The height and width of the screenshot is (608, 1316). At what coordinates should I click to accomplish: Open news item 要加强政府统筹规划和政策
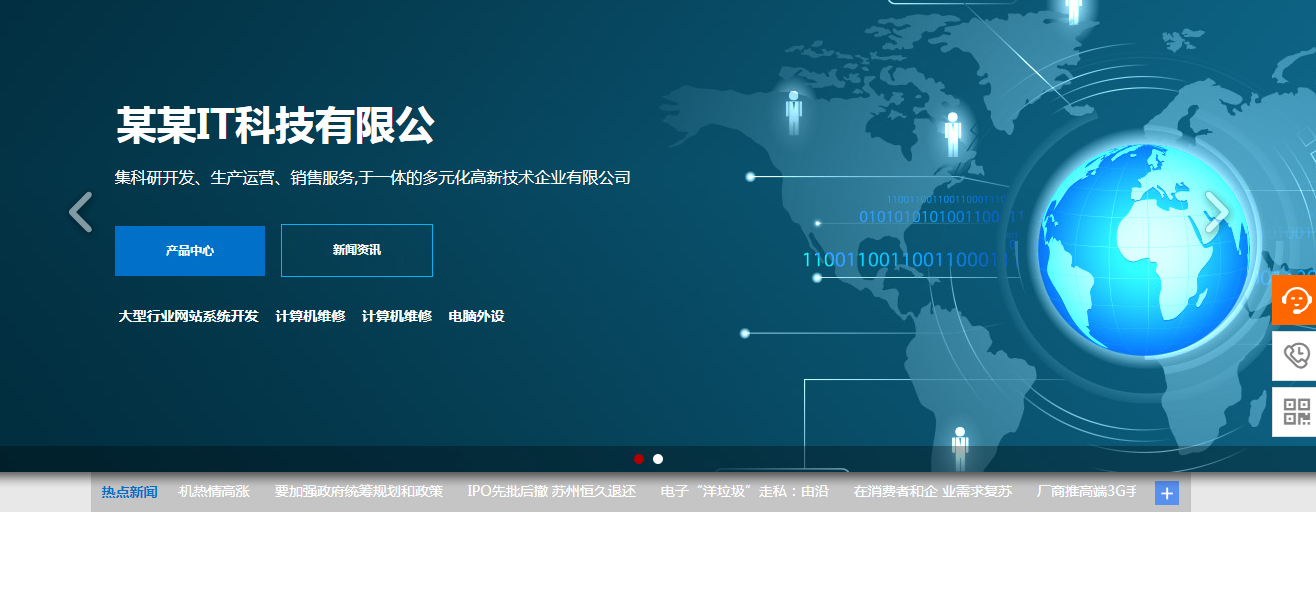point(359,492)
